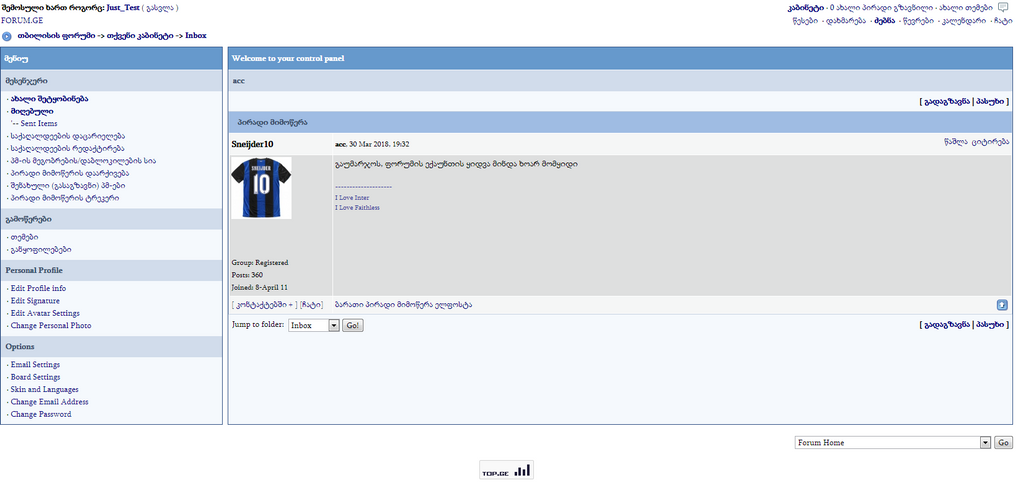The image size is (1024, 491).
Task: Open the Sent Items folder
Action: click(x=39, y=123)
